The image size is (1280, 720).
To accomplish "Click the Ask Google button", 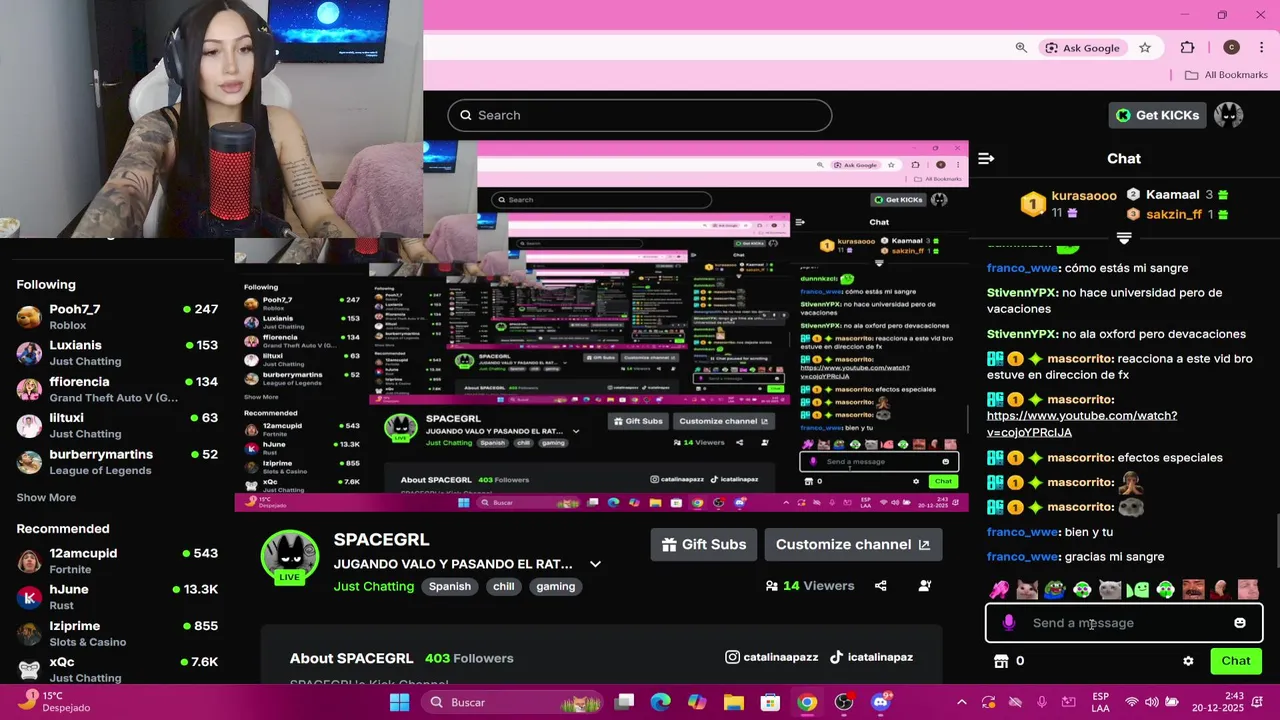I will [x=1082, y=48].
